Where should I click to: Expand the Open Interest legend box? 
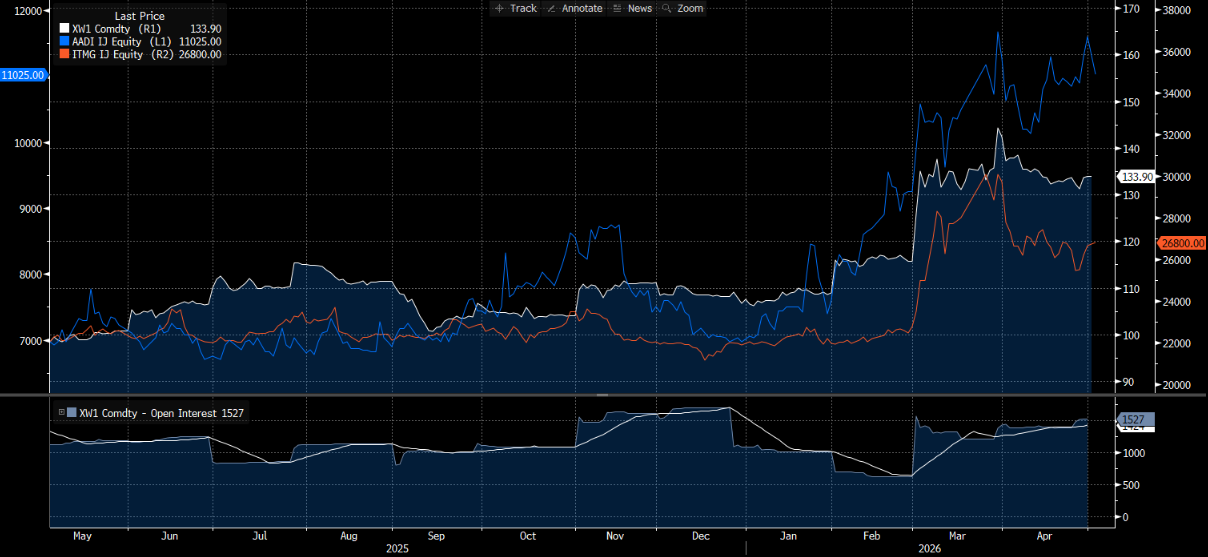[62, 412]
